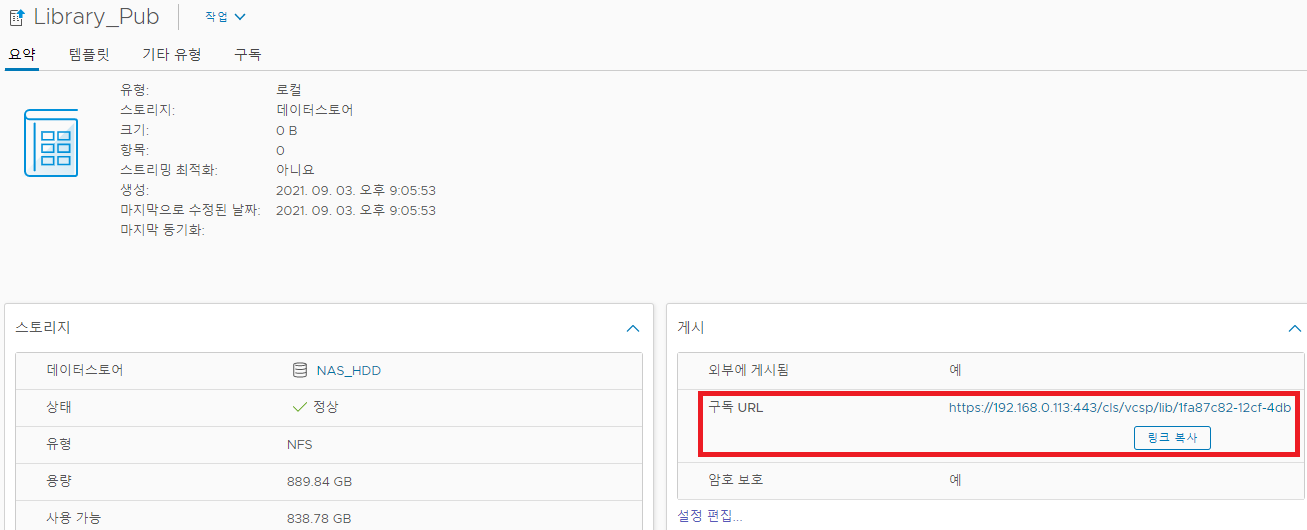Screen dimensions: 1307x530
Task: Open the NAS_HDD datastore link
Action: (x=348, y=370)
